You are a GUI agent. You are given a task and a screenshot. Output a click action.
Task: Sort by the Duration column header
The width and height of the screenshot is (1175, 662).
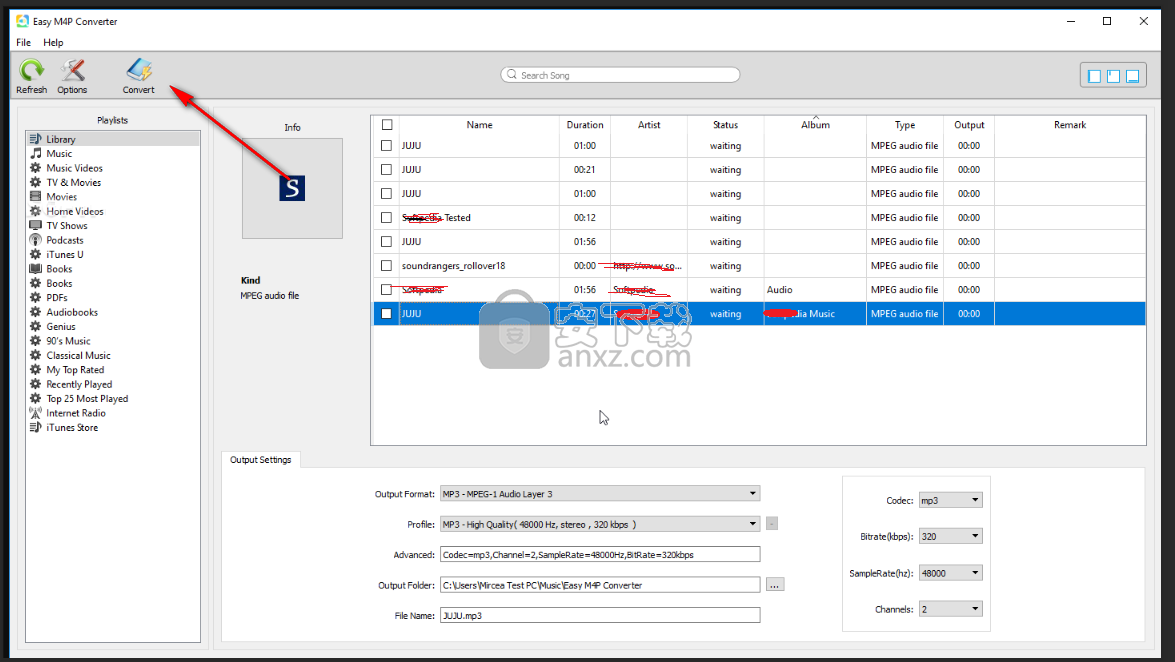pos(585,125)
